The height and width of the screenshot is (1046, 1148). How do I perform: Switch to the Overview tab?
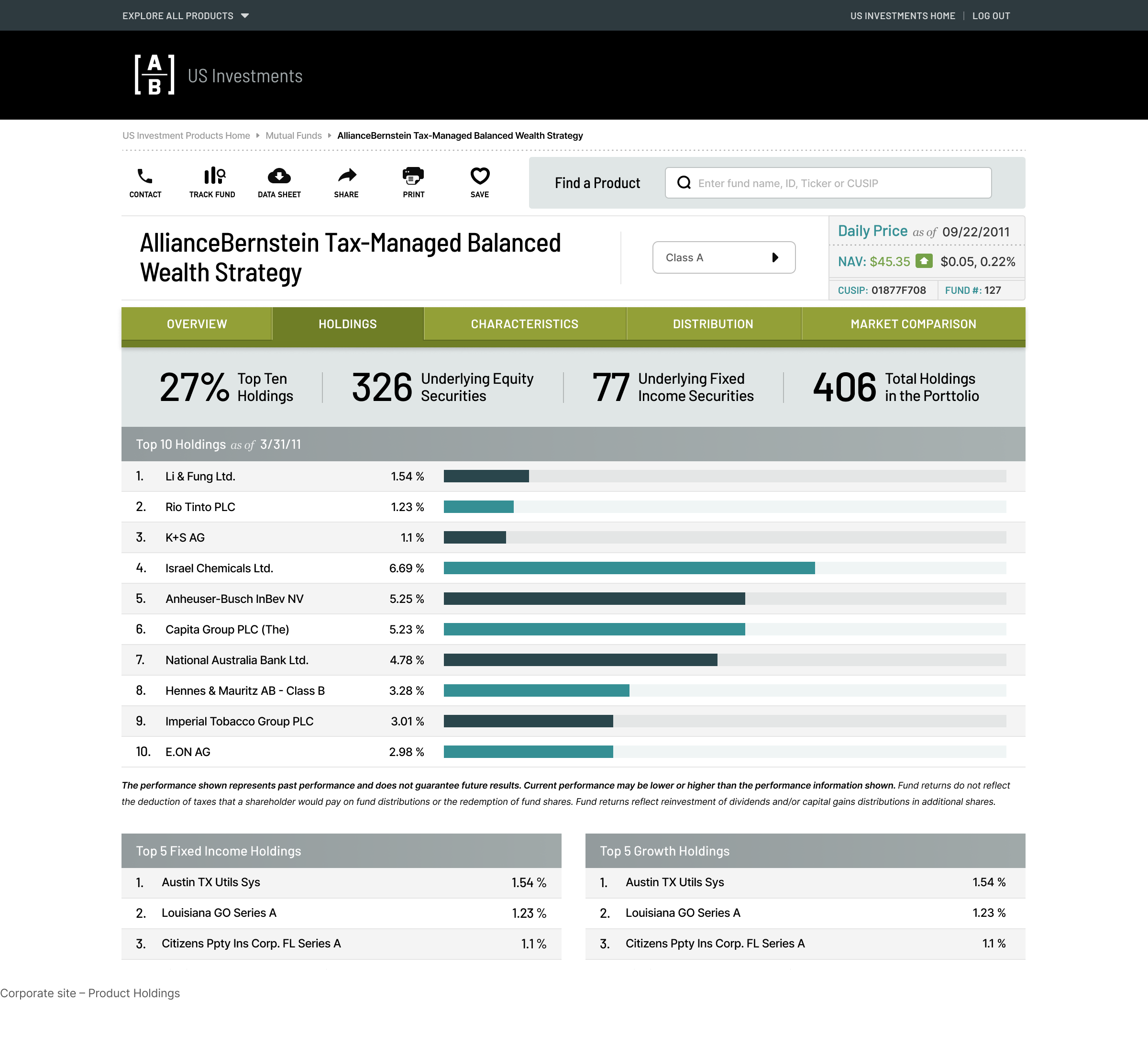point(197,324)
